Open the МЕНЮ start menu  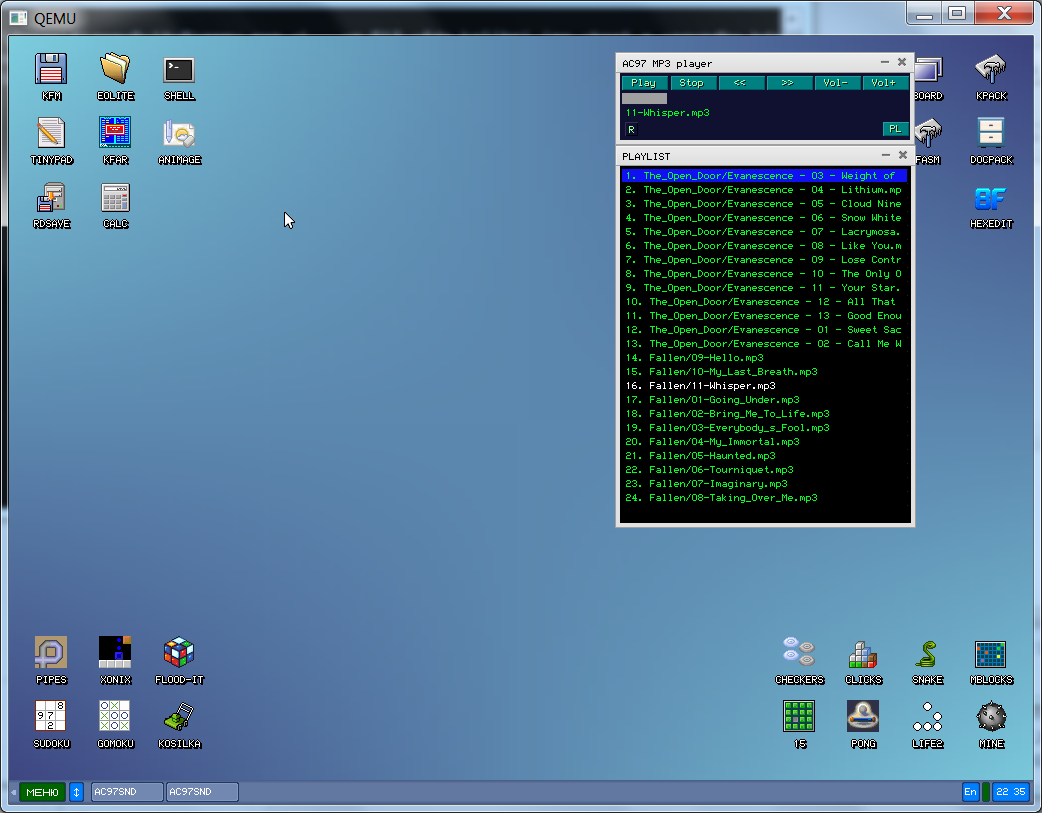[x=42, y=792]
